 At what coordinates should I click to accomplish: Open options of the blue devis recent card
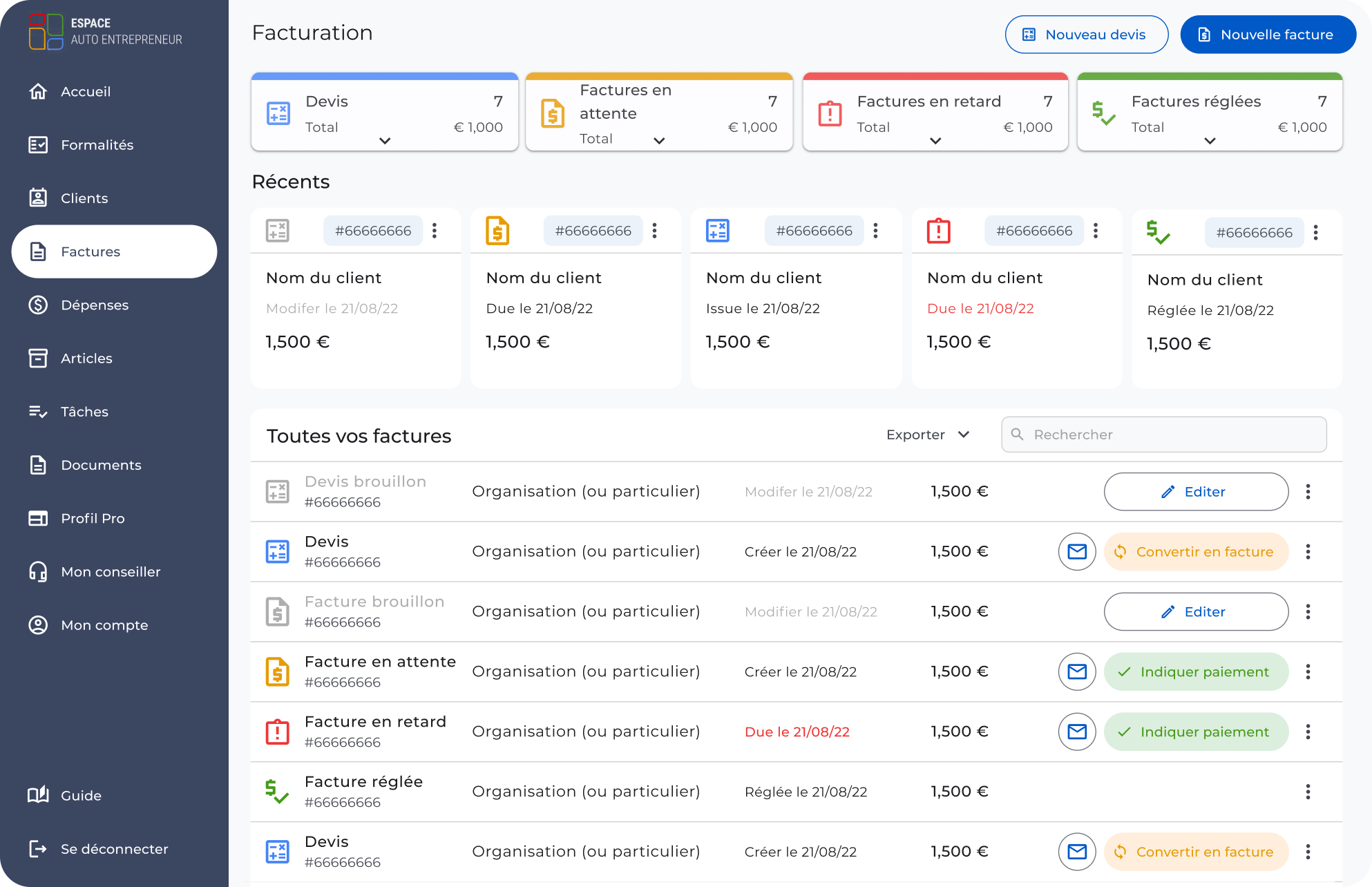coord(875,231)
